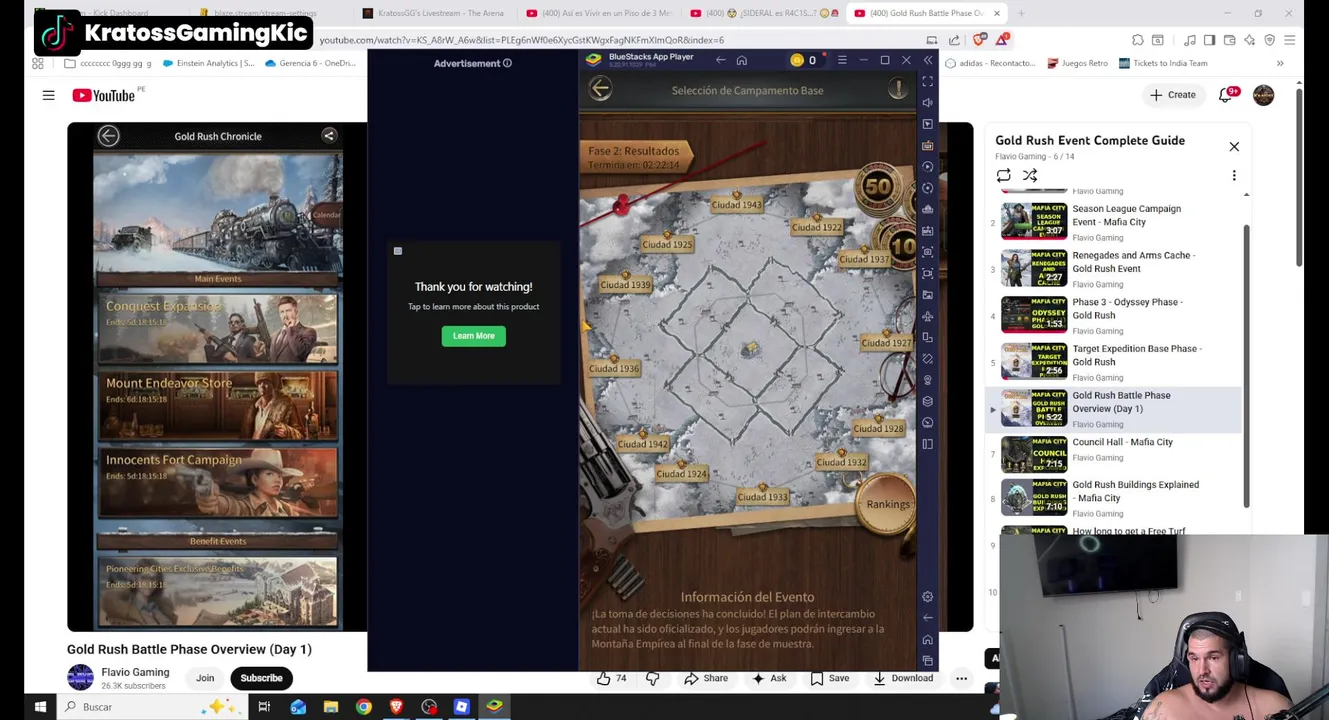Open YouTube notifications bell
The height and width of the screenshot is (720, 1329).
[x=1226, y=95]
